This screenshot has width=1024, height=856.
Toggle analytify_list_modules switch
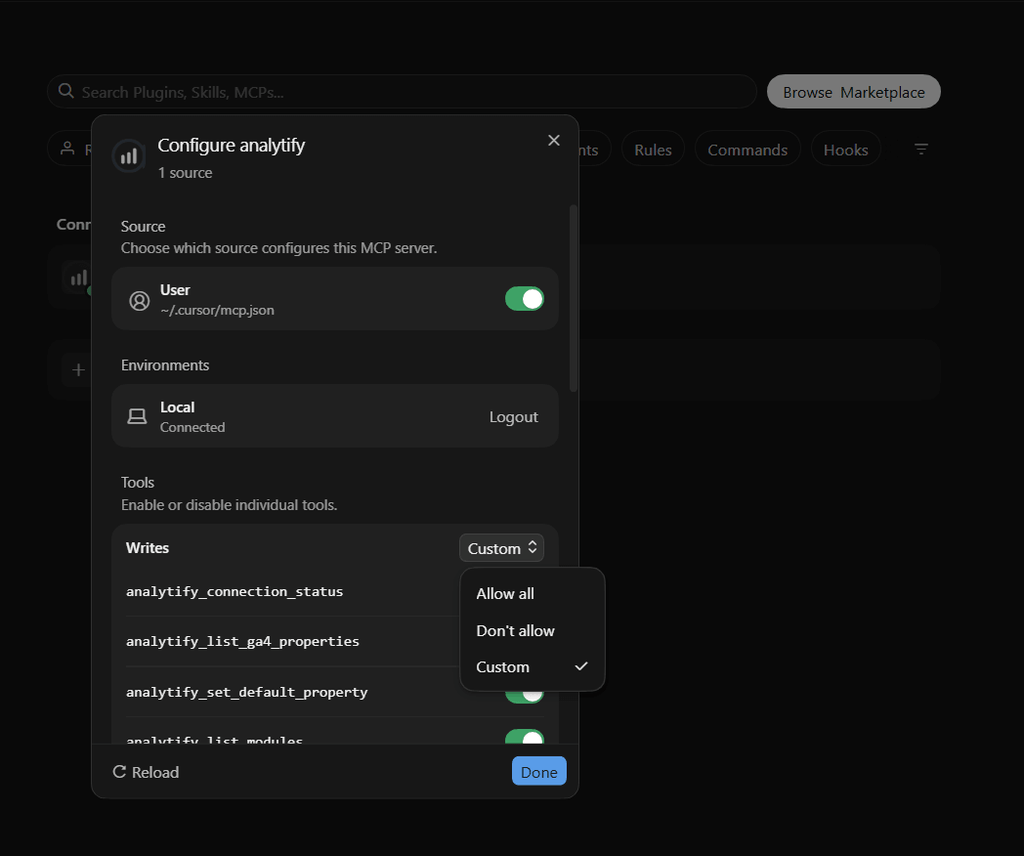pyautogui.click(x=524, y=737)
